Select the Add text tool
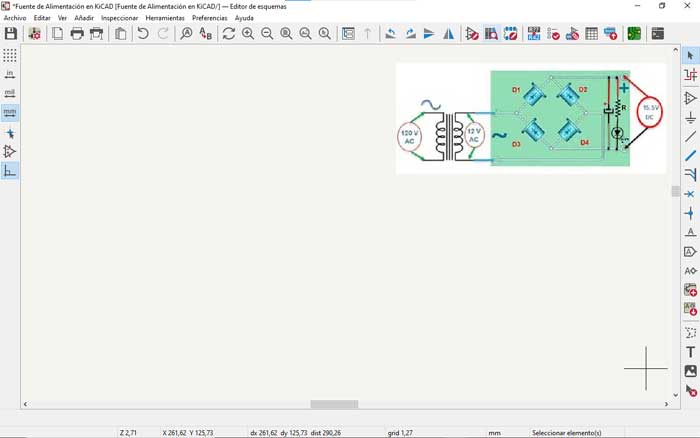Viewport: 700px width, 438px height. pos(690,352)
